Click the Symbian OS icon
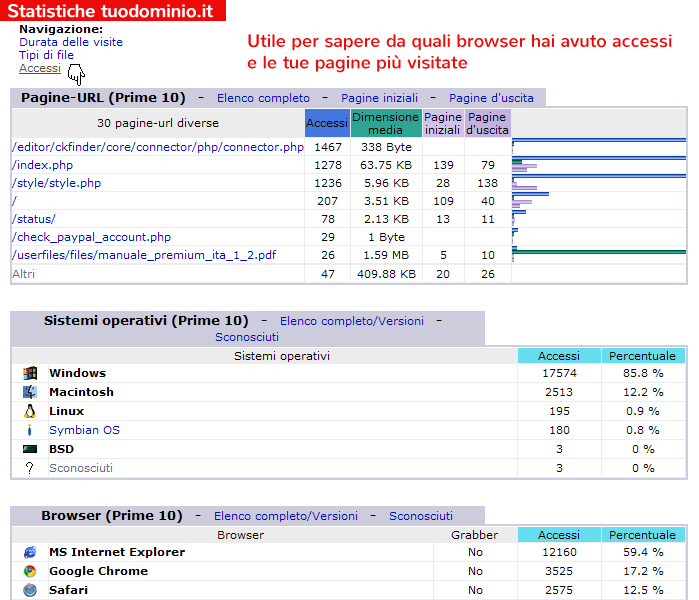Viewport: 699px width, 600px height. (30, 430)
